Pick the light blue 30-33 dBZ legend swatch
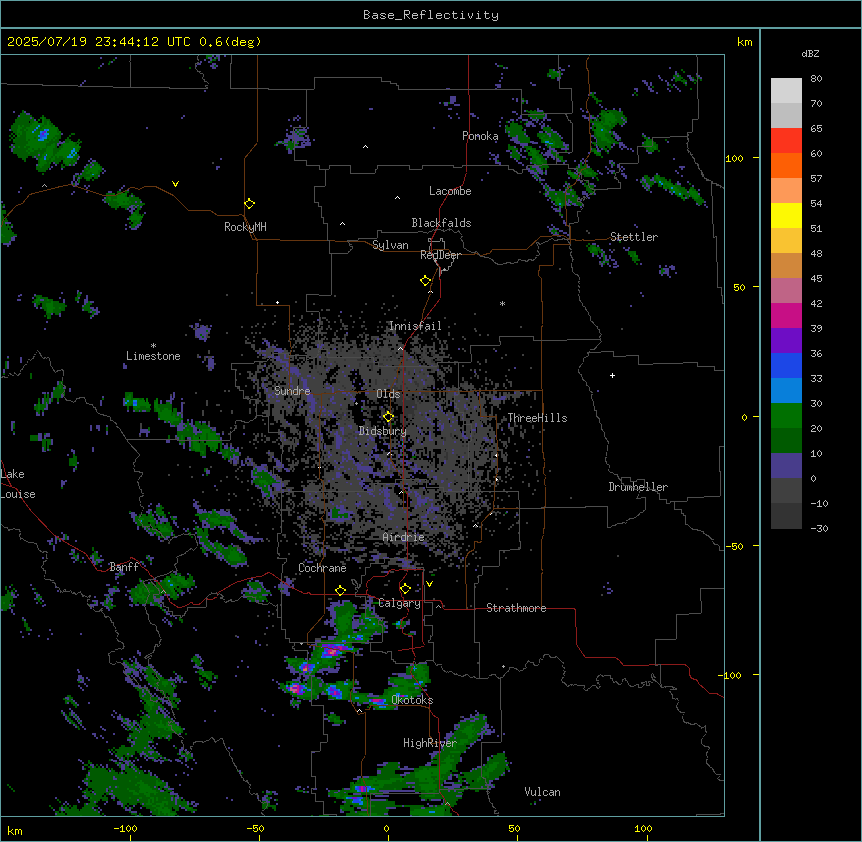This screenshot has width=862, height=842. tap(786, 391)
